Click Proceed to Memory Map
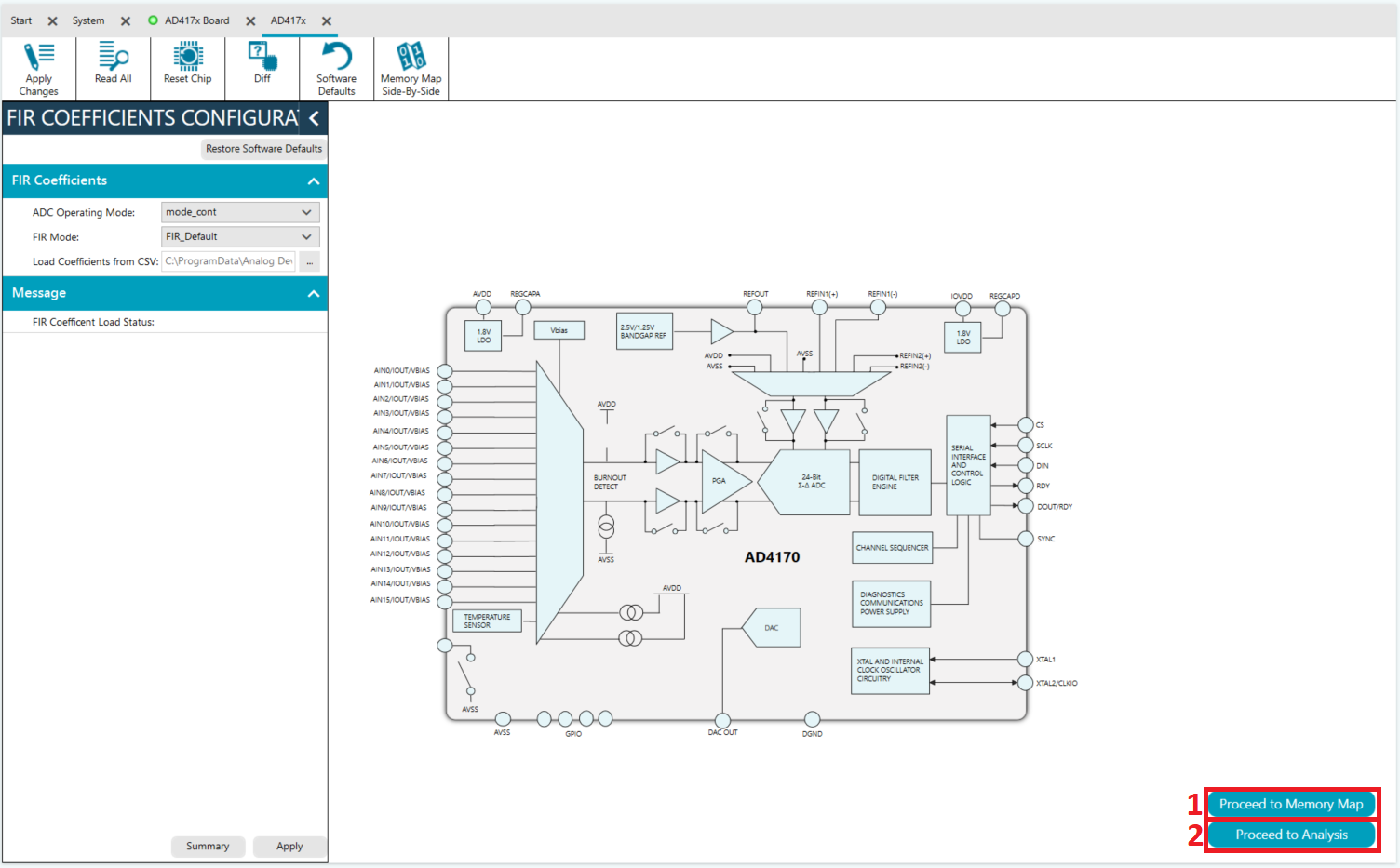 coord(1291,804)
